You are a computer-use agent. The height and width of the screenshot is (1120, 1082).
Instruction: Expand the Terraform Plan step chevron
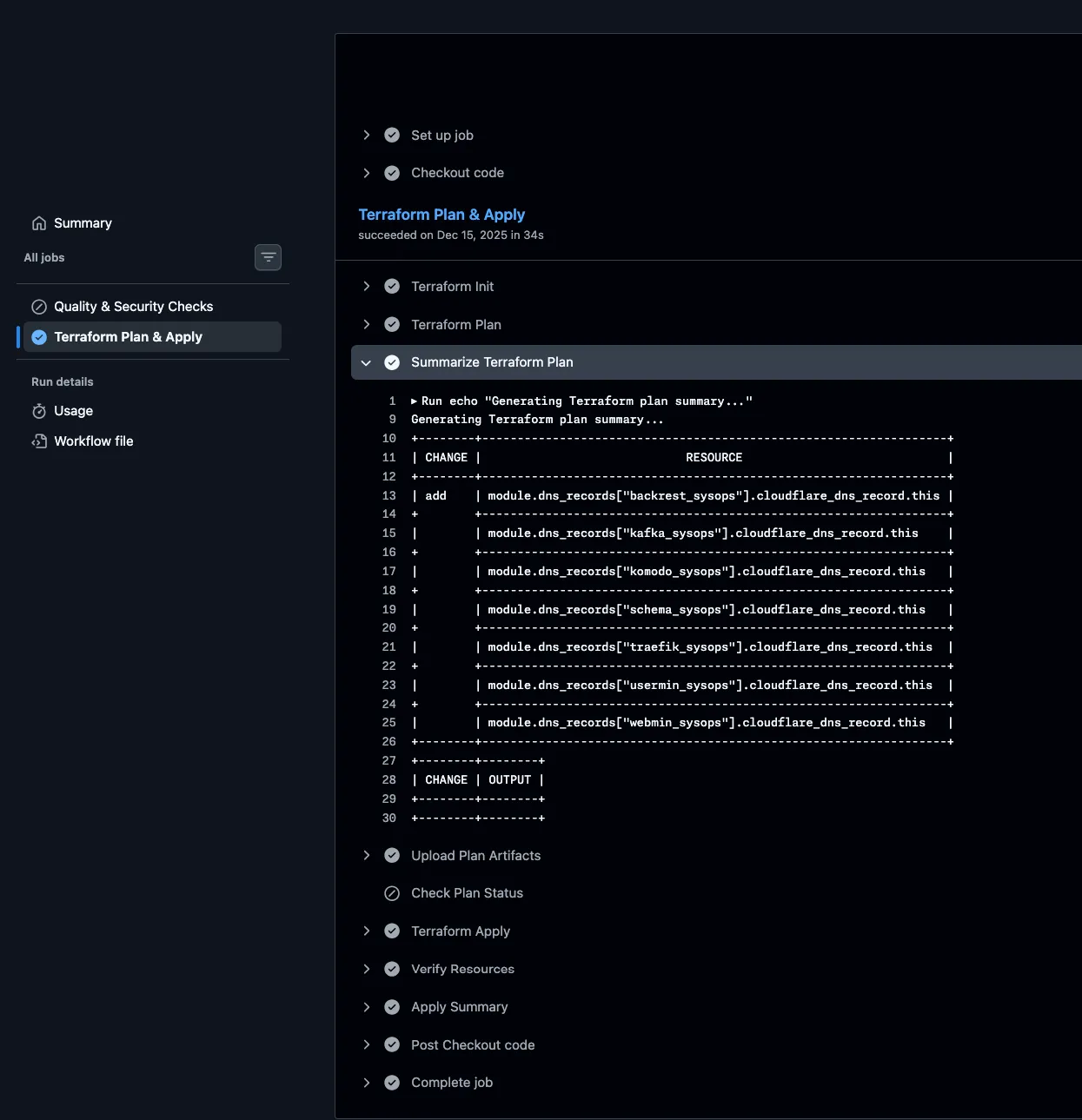click(366, 325)
